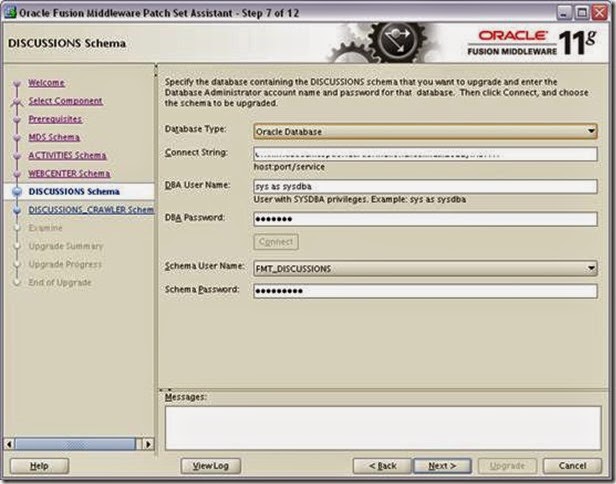This screenshot has width=616, height=484.
Task: Cancel the Patch Set Assistant
Action: point(572,466)
